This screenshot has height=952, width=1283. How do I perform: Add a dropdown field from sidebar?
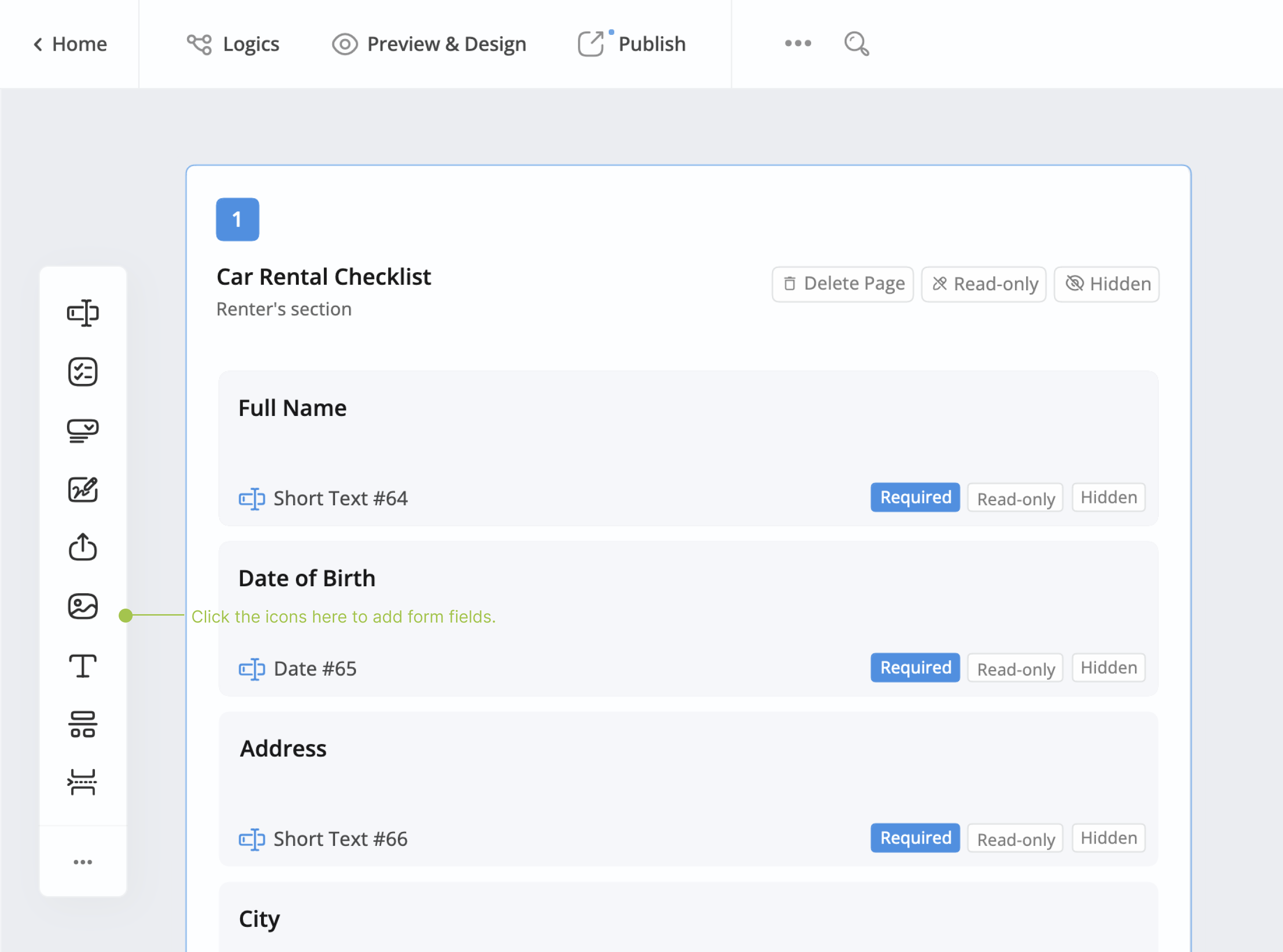[x=82, y=430]
